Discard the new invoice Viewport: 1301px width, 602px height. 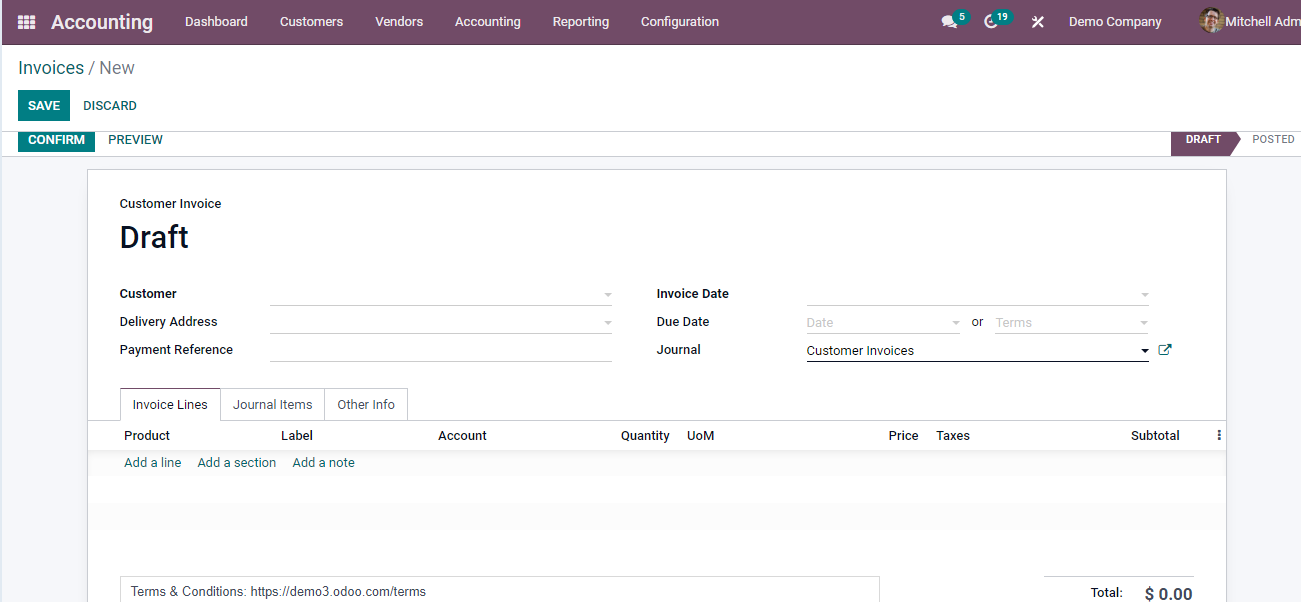point(110,106)
